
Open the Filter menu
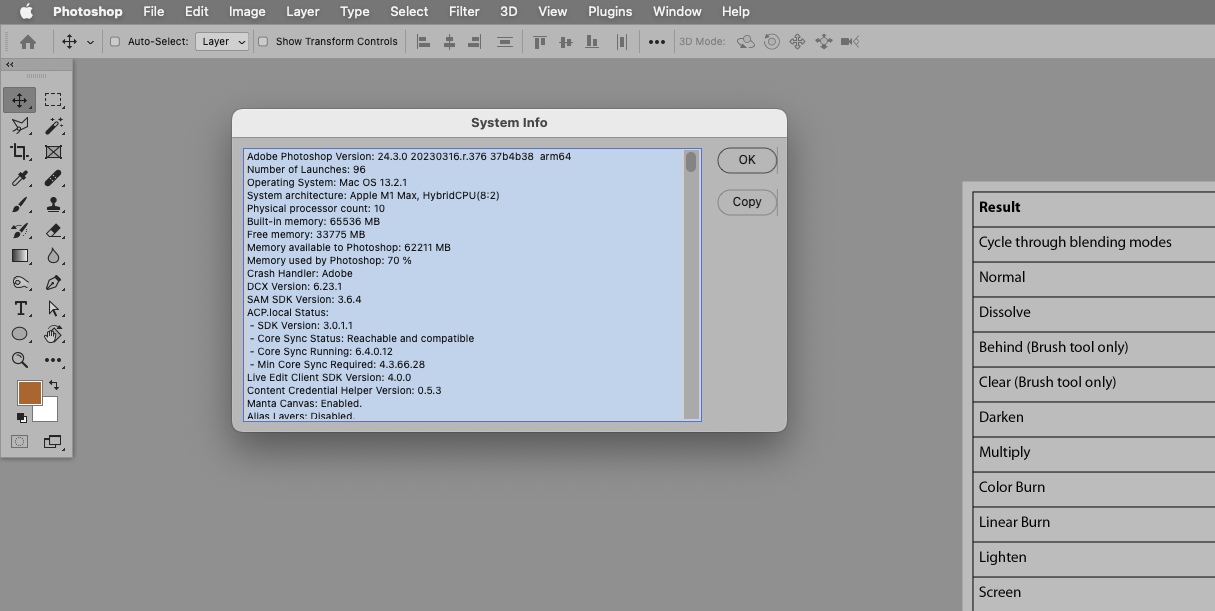464,11
